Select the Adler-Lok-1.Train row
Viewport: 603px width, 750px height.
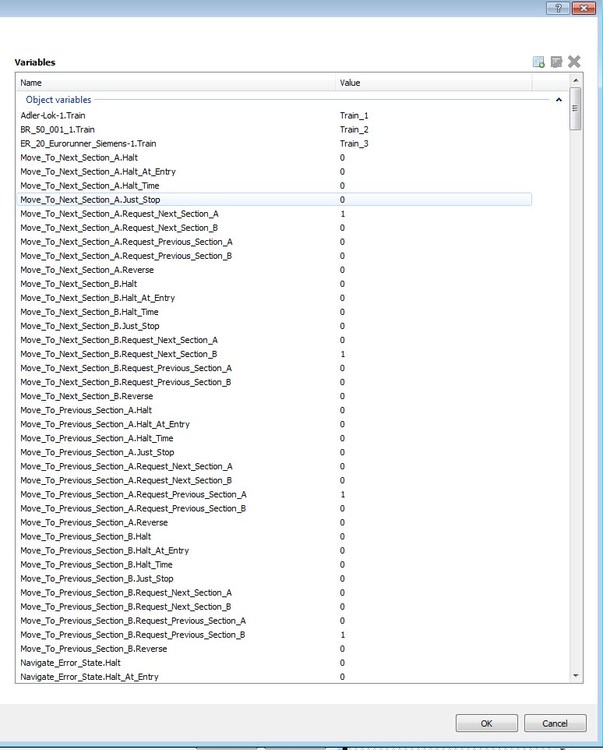pyautogui.click(x=274, y=115)
